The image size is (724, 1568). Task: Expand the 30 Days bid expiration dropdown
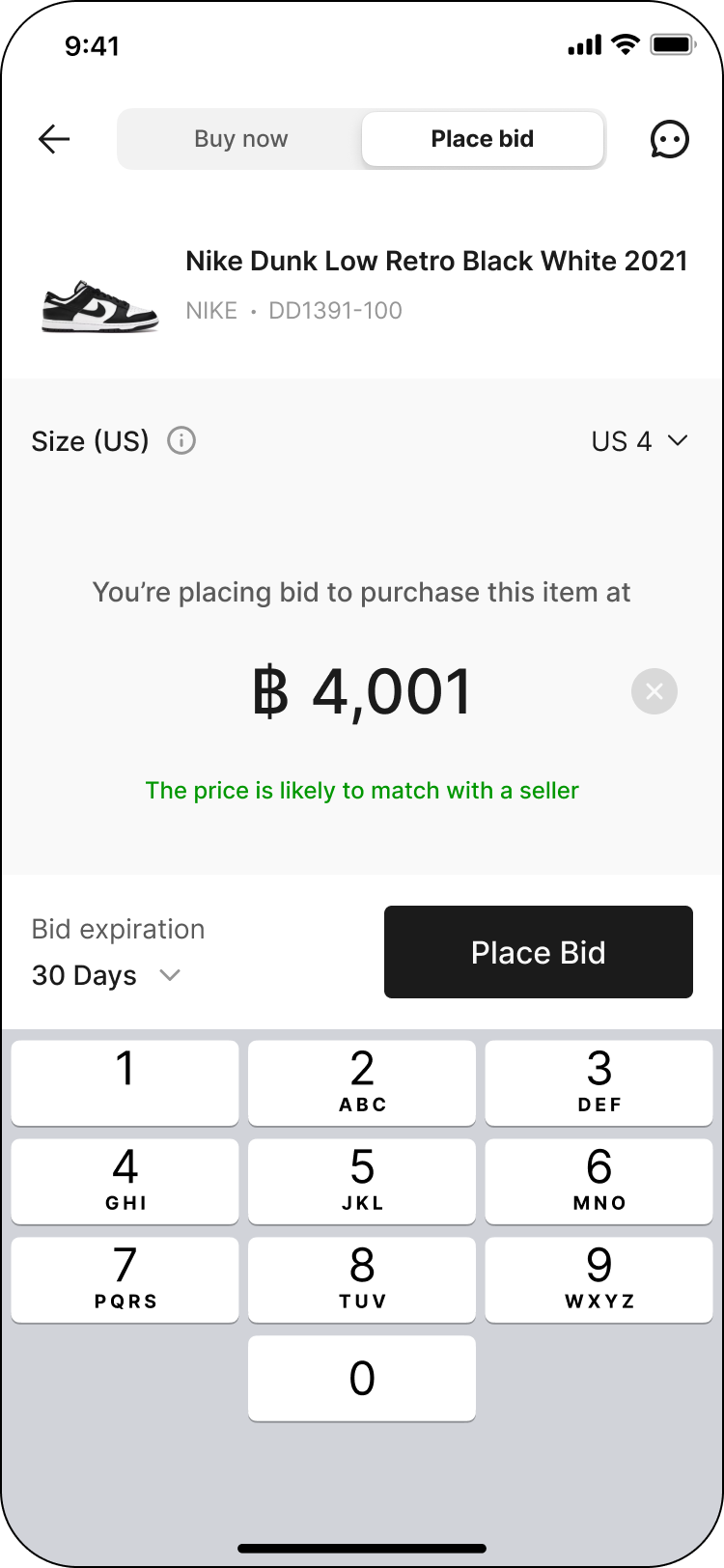tap(106, 975)
